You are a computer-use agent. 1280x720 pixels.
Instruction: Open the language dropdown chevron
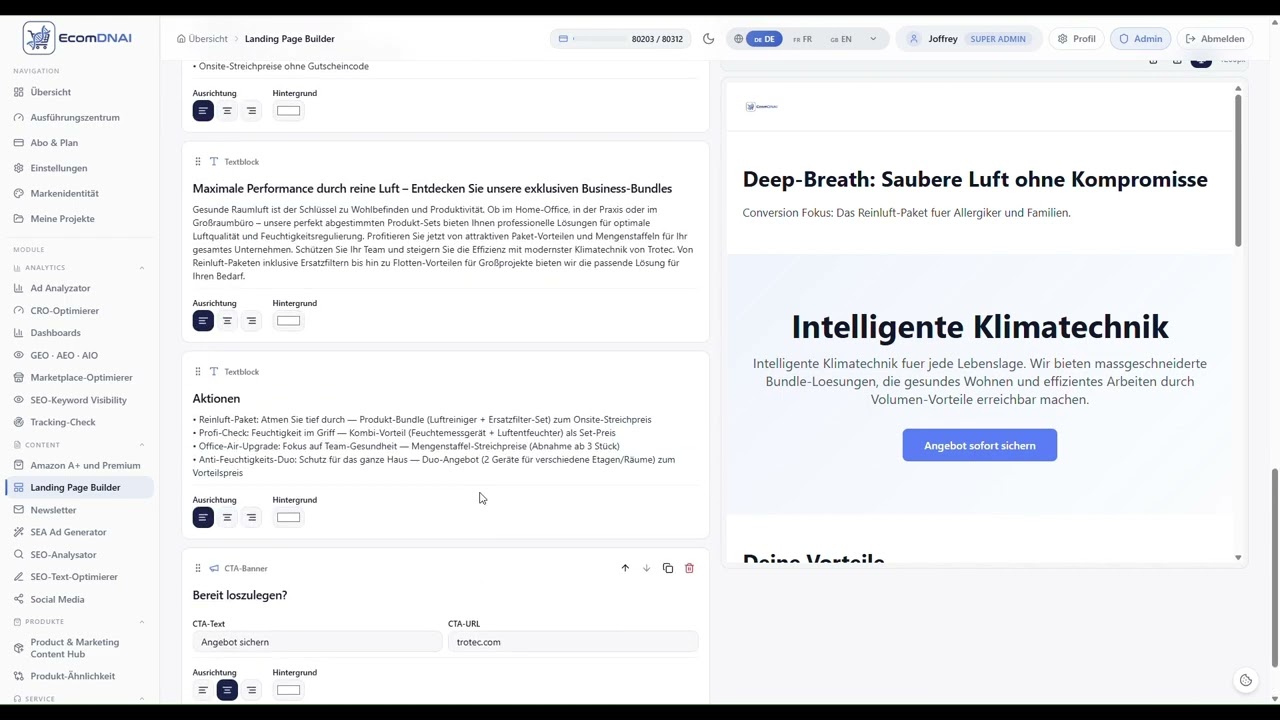tap(873, 39)
